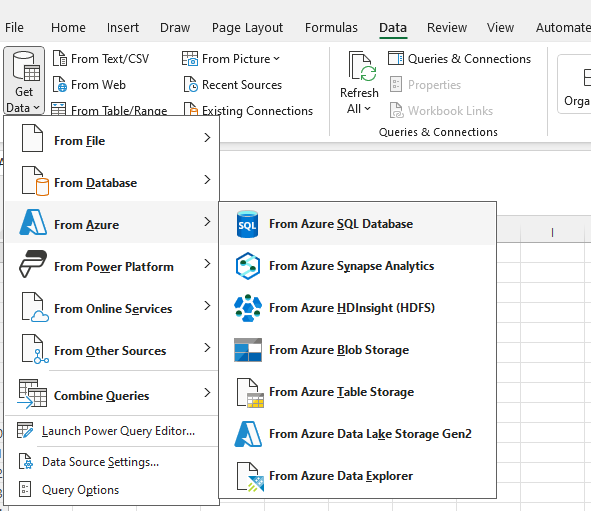The image size is (591, 511).
Task: Select Data Source Settings entry
Action: [x=112, y=462]
